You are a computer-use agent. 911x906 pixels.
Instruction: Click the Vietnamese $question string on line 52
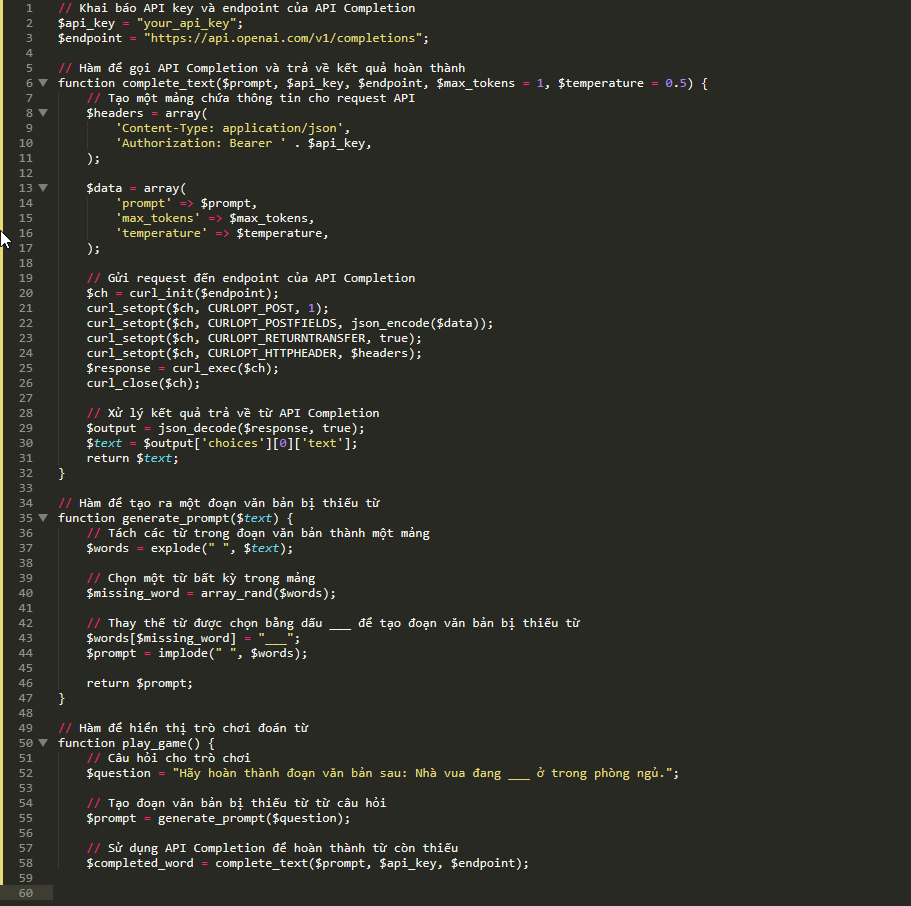coord(426,773)
